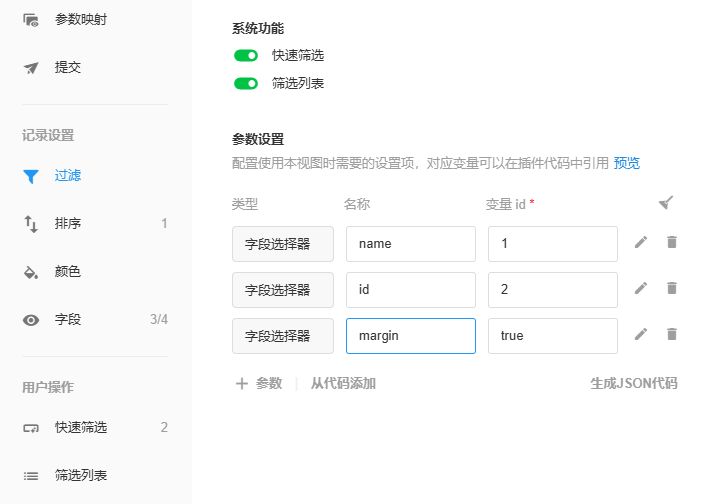Toggle the 筛选列表 system function switch
Viewport: 701px width, 504px height.
tap(246, 84)
